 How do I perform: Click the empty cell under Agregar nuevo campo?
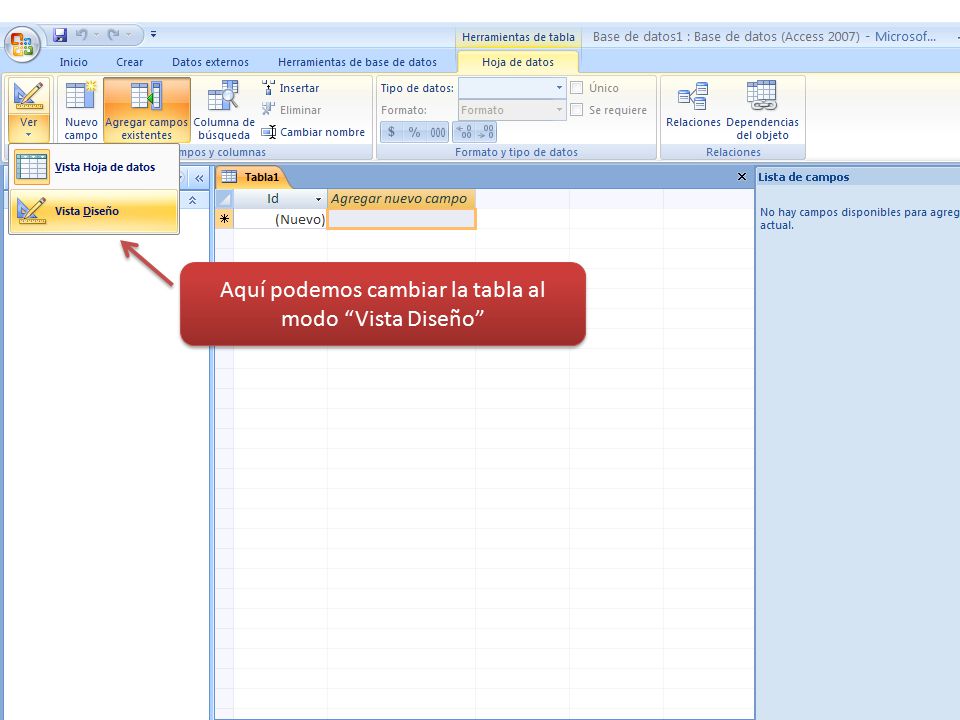[x=402, y=219]
